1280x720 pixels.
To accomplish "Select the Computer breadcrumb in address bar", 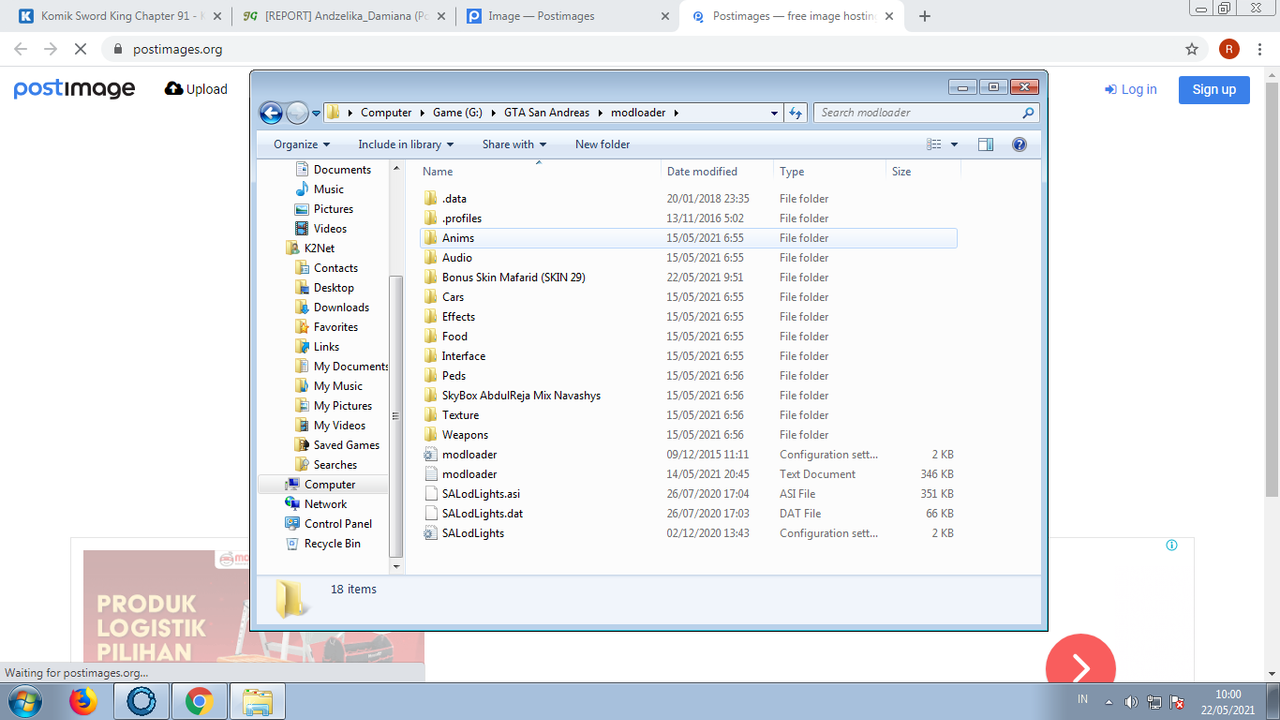I will (386, 113).
